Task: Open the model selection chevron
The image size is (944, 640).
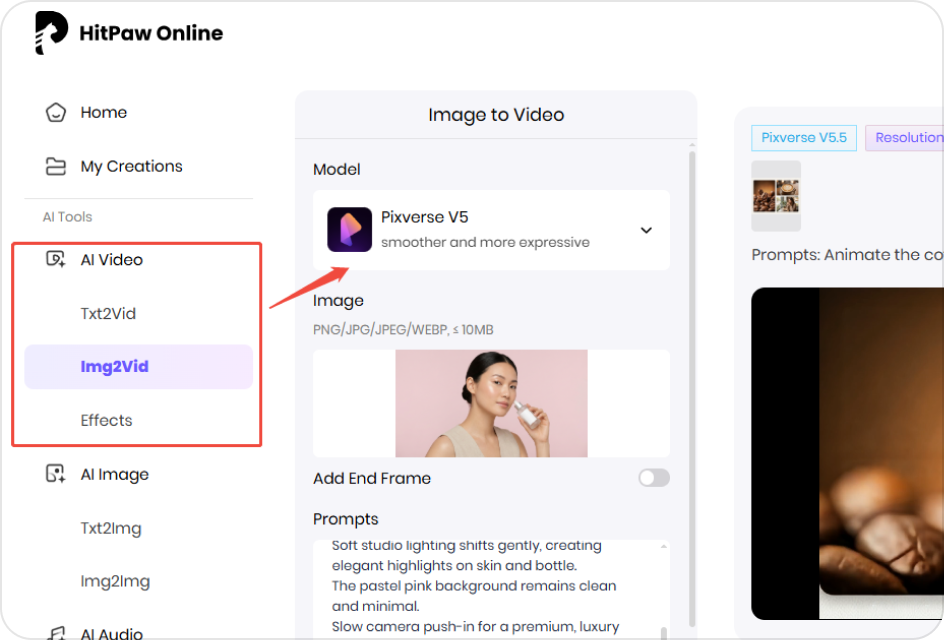Action: click(646, 229)
